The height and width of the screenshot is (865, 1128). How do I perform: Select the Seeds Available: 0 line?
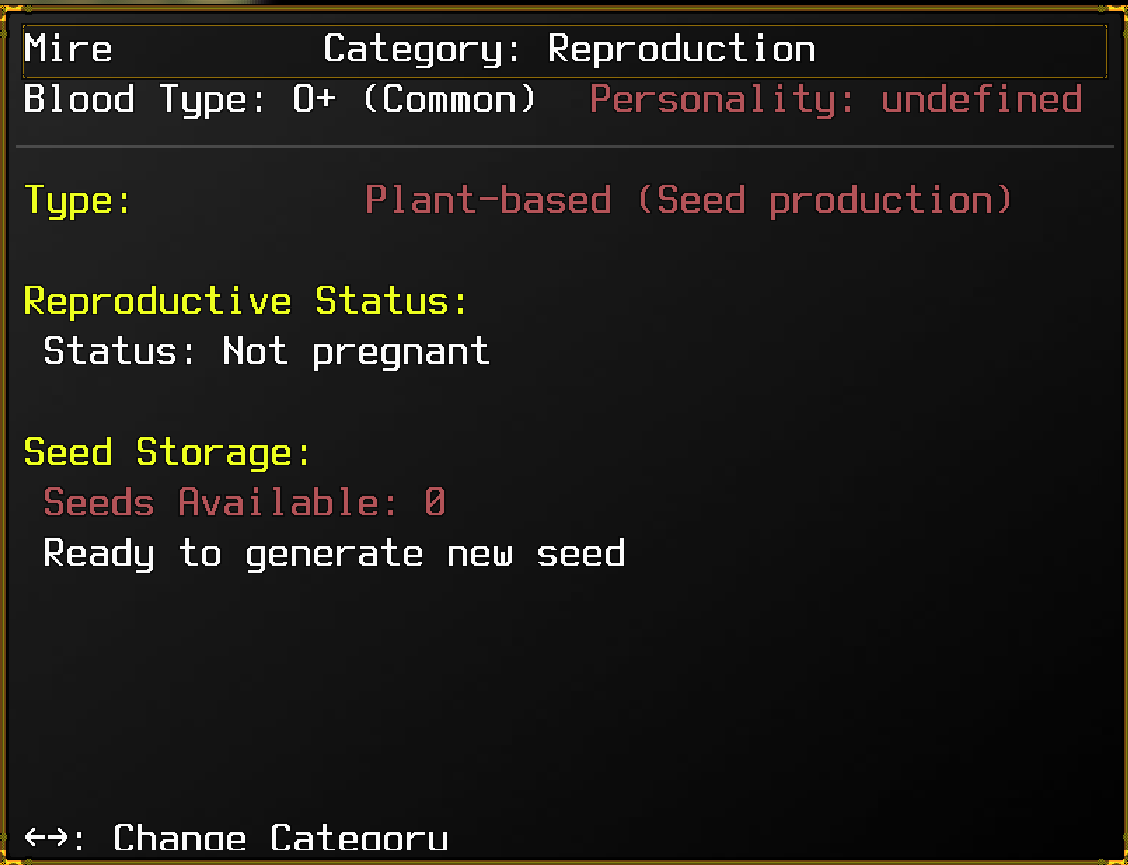[244, 502]
